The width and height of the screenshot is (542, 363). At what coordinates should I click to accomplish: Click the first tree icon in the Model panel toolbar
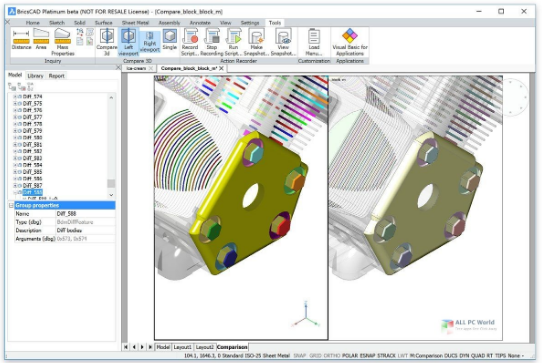click(12, 87)
